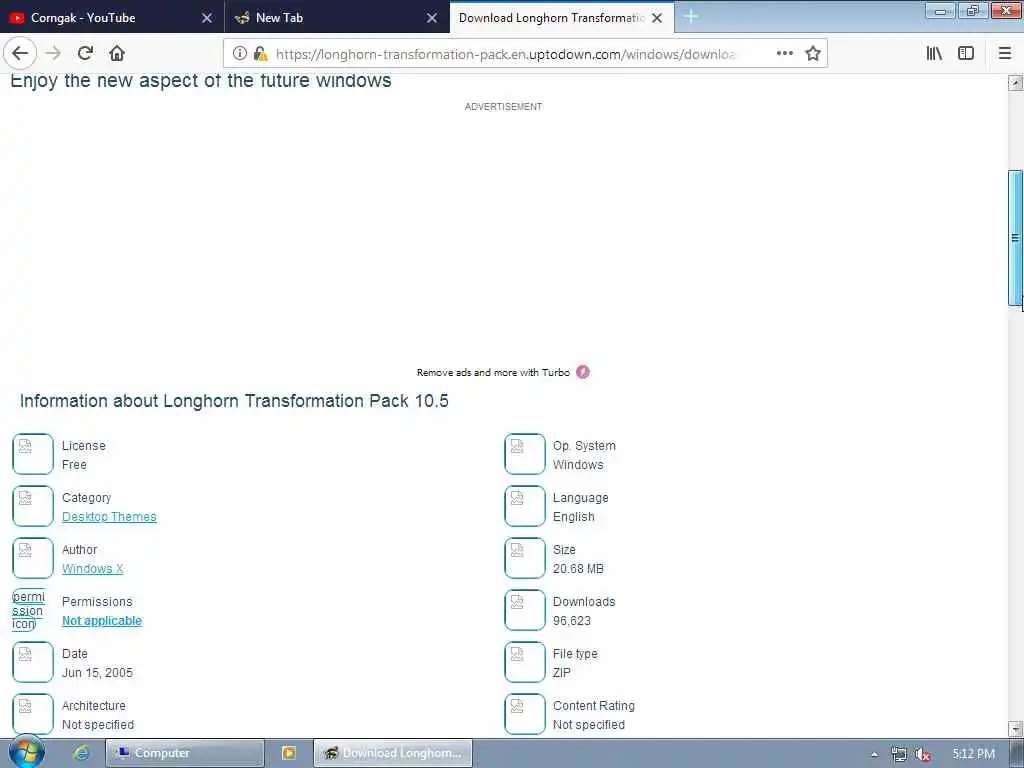Click the Date icon
This screenshot has width=1024, height=768.
click(x=33, y=662)
